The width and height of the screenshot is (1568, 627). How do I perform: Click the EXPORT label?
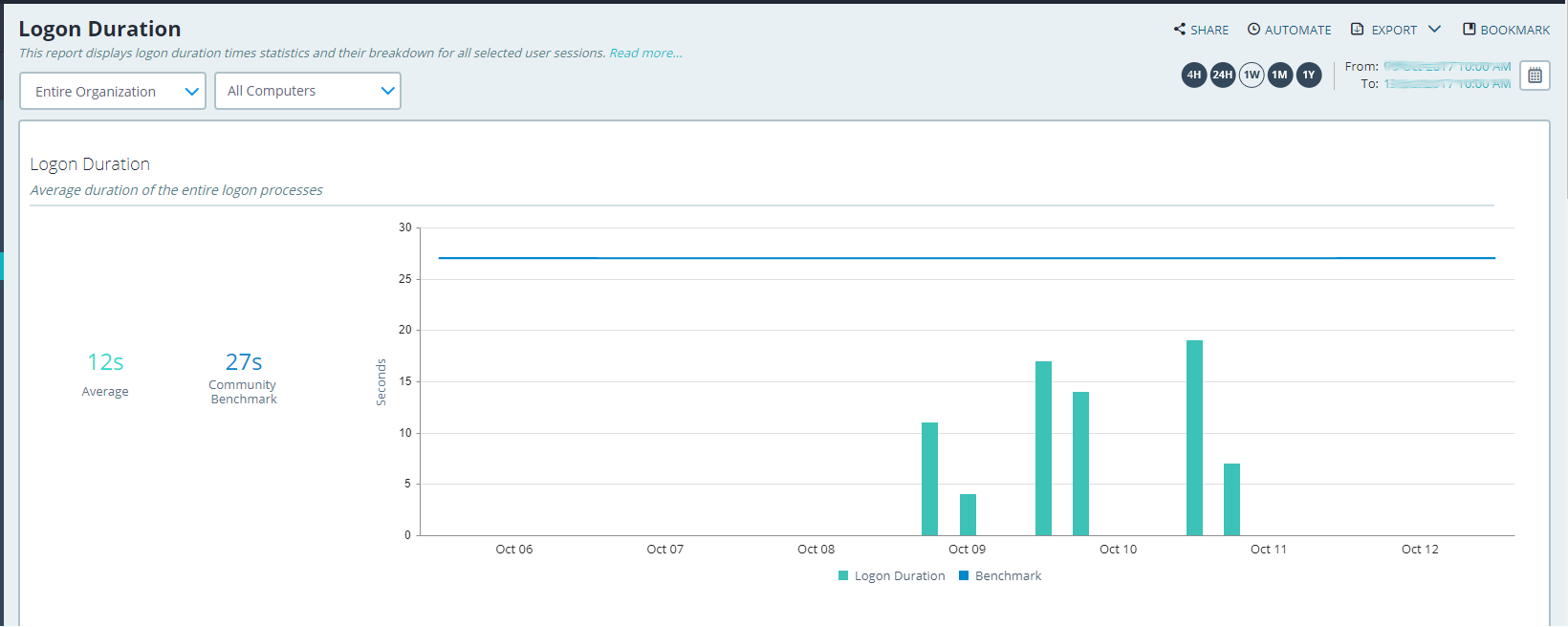click(x=1394, y=30)
